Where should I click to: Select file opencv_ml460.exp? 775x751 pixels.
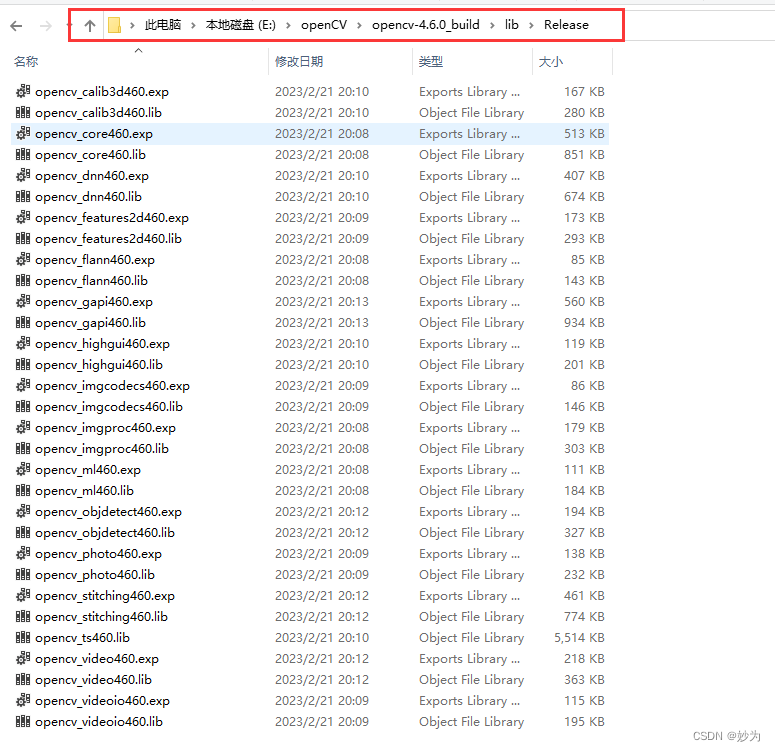(88, 470)
